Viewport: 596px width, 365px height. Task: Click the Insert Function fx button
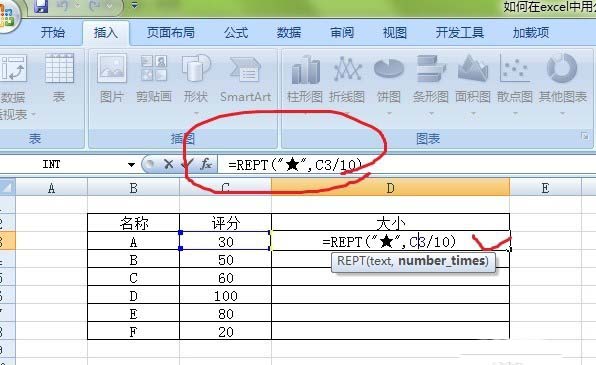[x=206, y=164]
